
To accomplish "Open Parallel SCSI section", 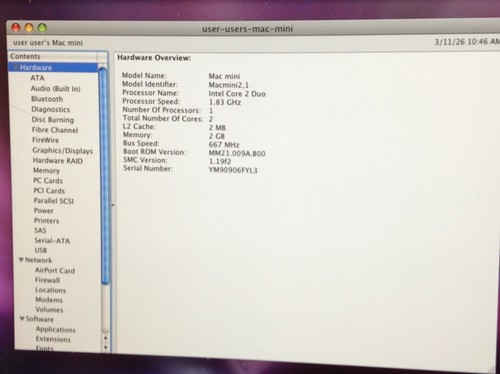I will pyautogui.click(x=54, y=201).
